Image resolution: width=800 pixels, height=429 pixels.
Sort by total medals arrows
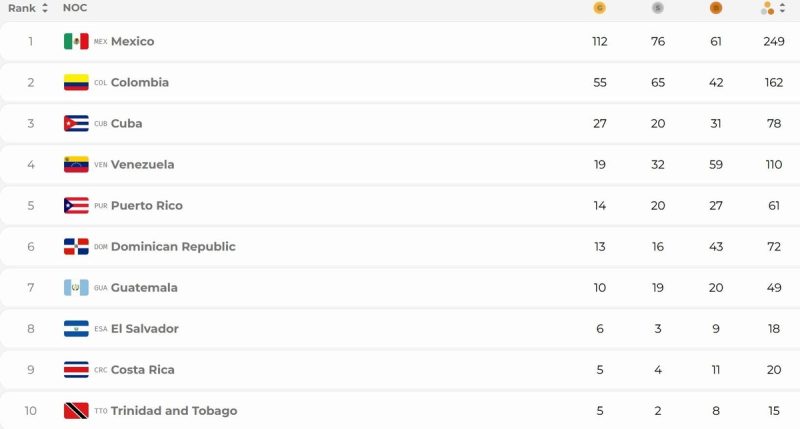tap(782, 8)
